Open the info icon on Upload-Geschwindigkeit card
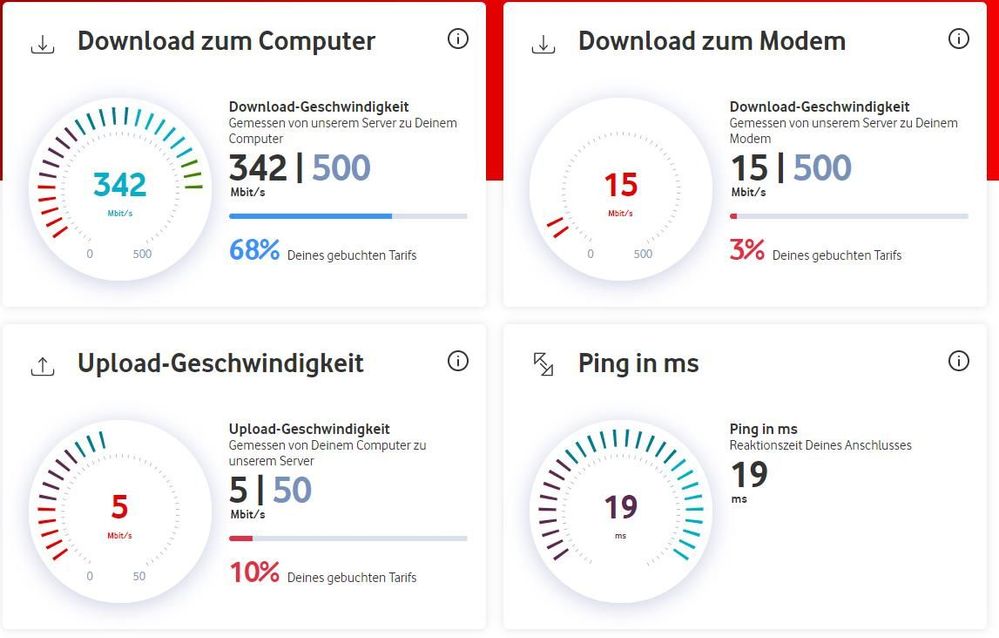Image resolution: width=999 pixels, height=638 pixels. [458, 361]
